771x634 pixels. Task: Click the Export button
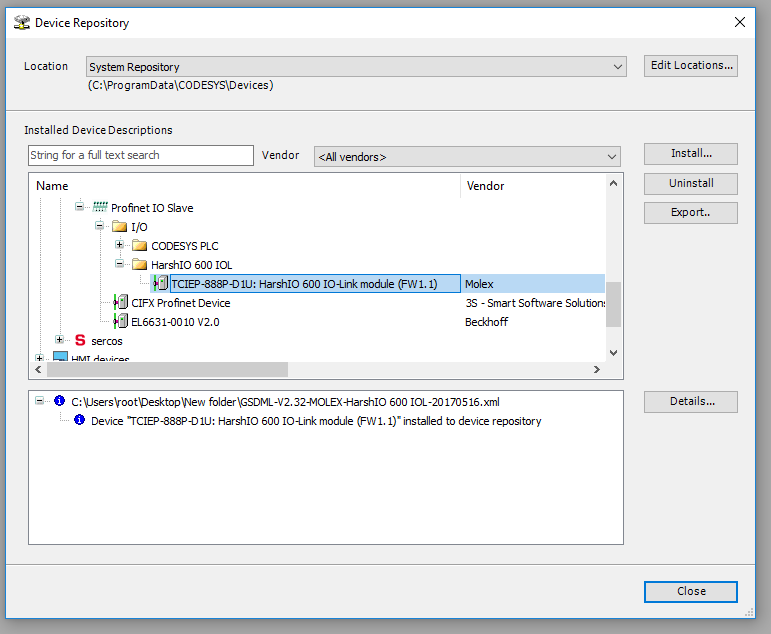(x=691, y=212)
